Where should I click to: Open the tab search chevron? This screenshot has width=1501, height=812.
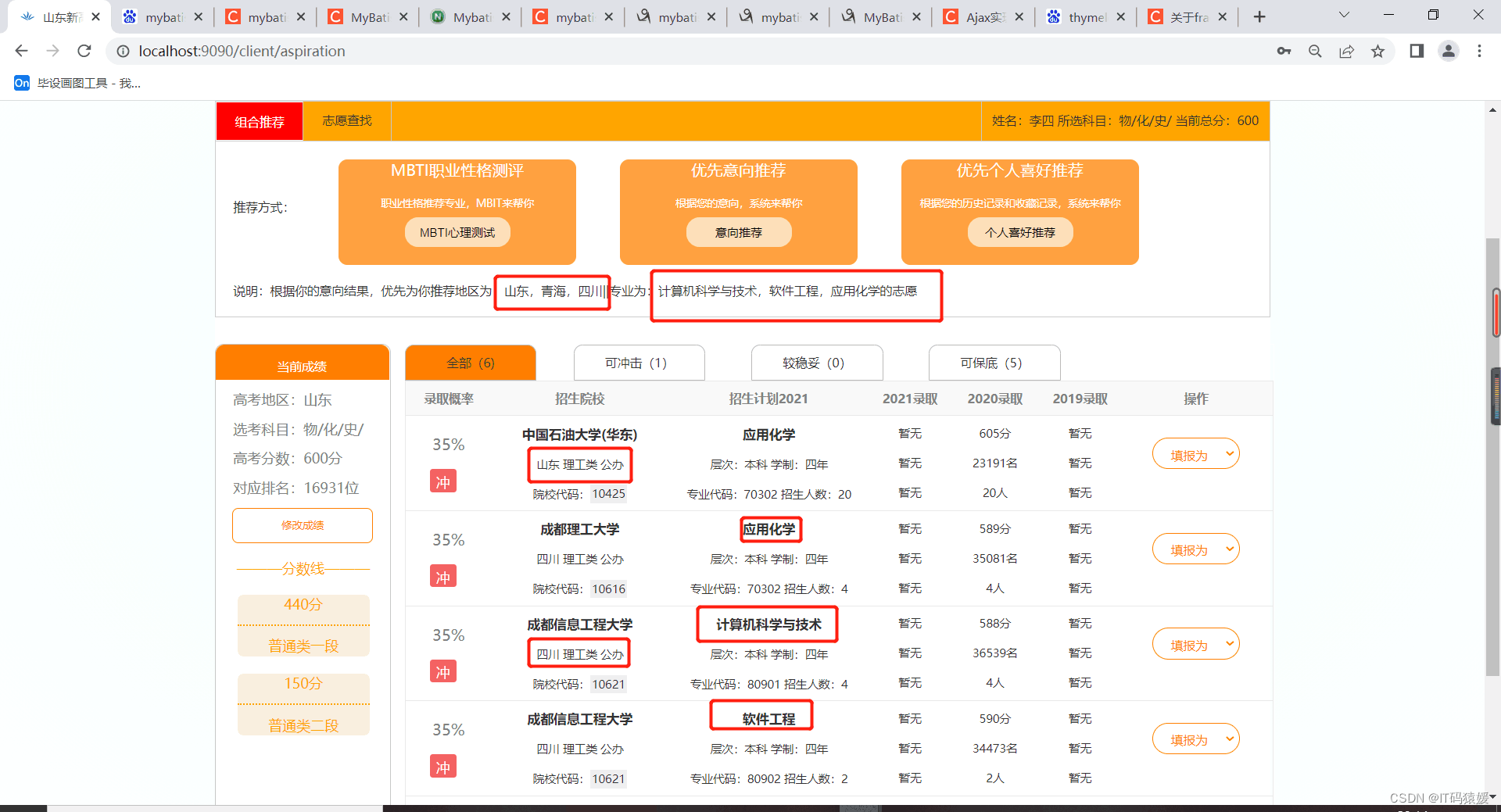pos(1344,15)
